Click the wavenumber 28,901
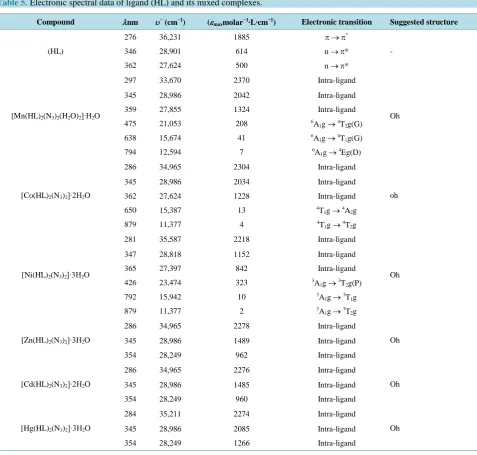Image resolution: width=477 pixels, height=455 pixels. pyautogui.click(x=170, y=51)
